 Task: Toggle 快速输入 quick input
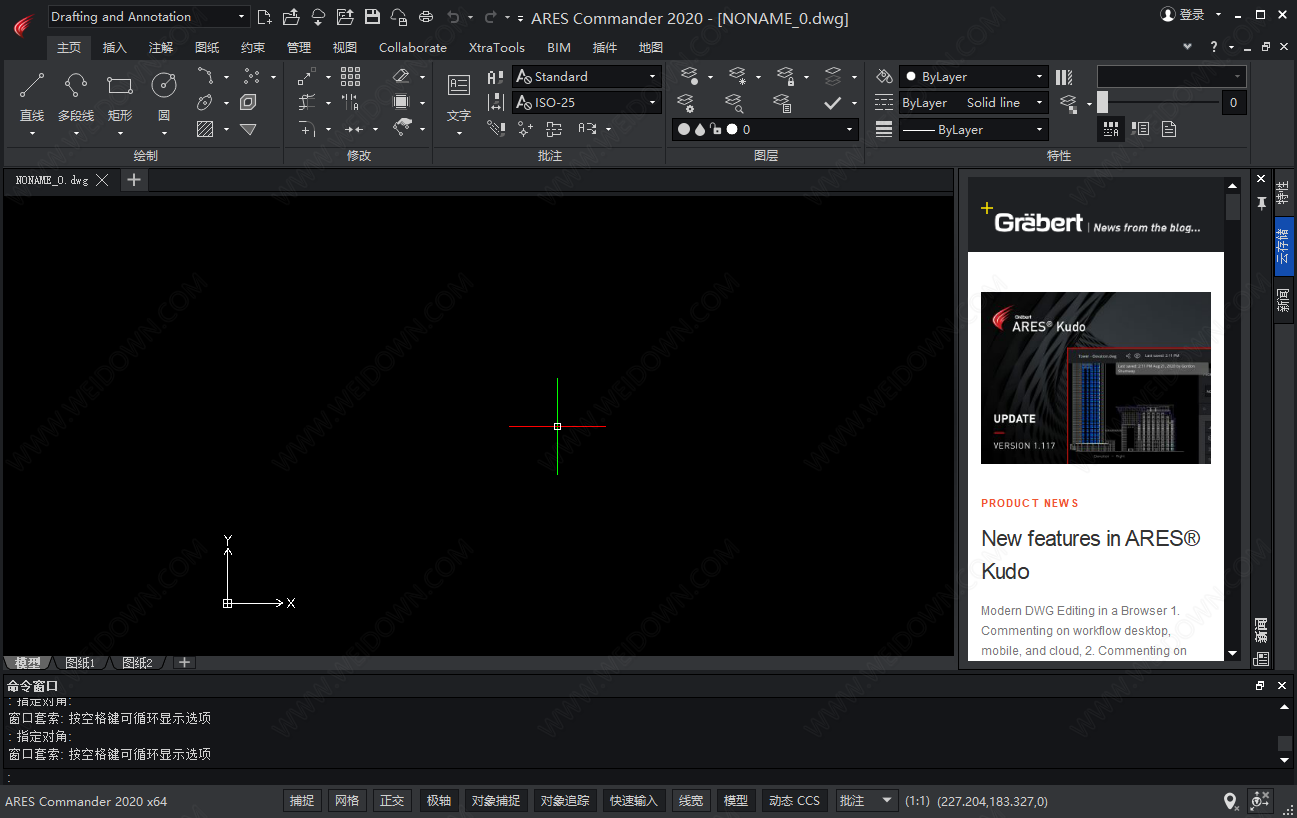tap(634, 801)
